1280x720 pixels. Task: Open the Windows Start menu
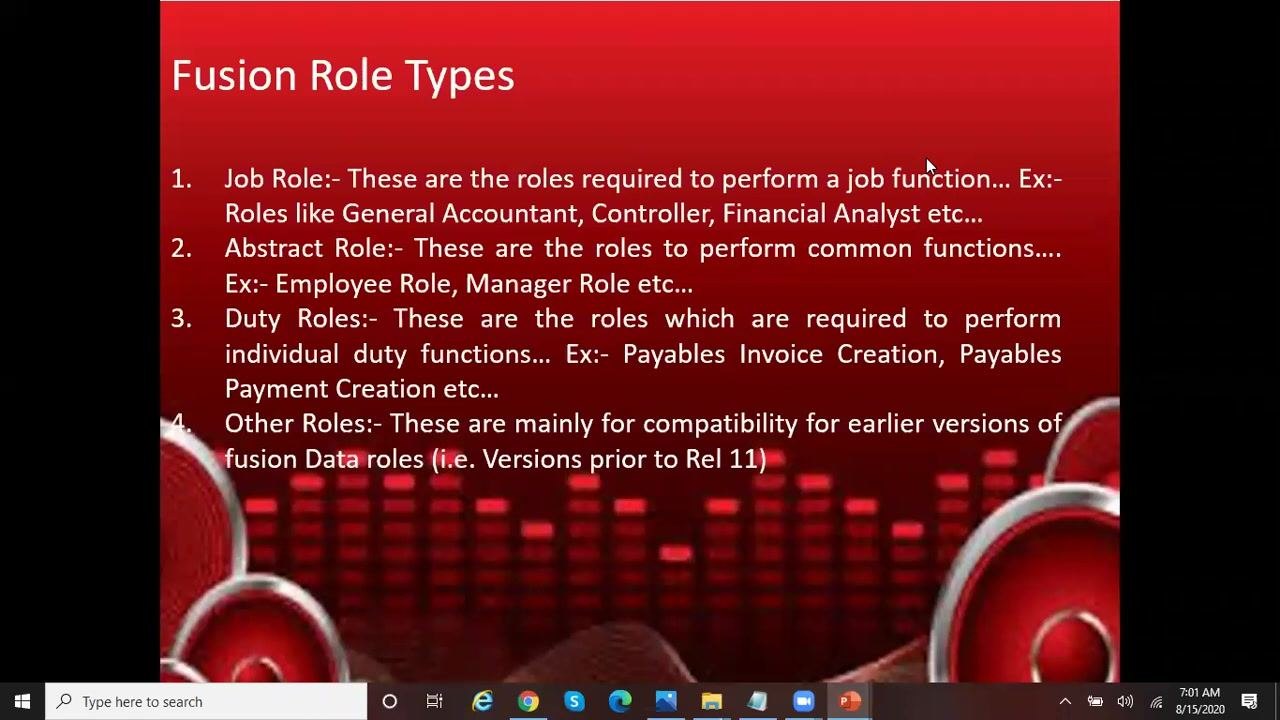[x=22, y=702]
